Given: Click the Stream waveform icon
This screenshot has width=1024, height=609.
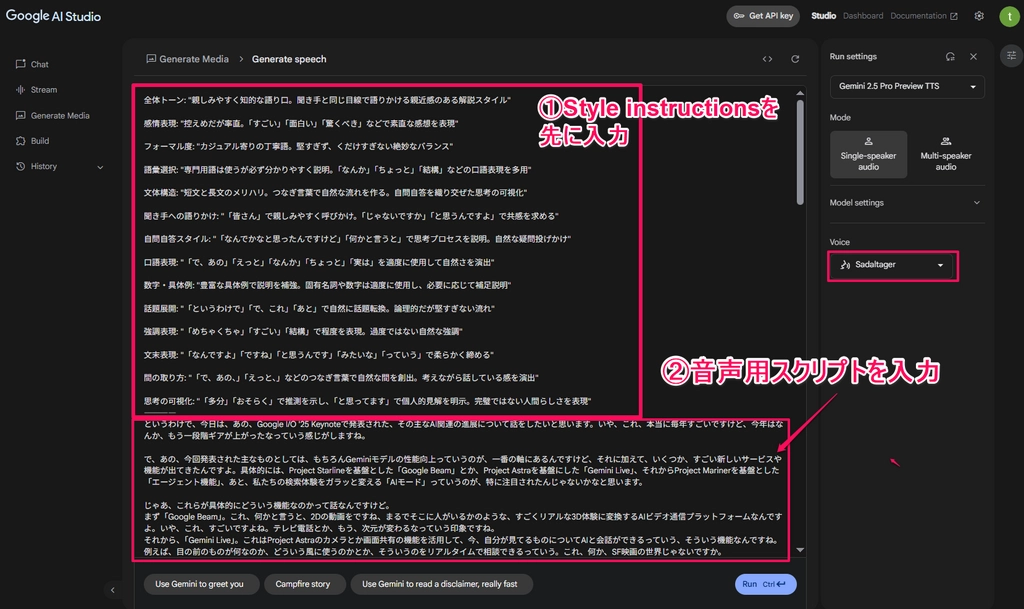Looking at the screenshot, I should 20,89.
